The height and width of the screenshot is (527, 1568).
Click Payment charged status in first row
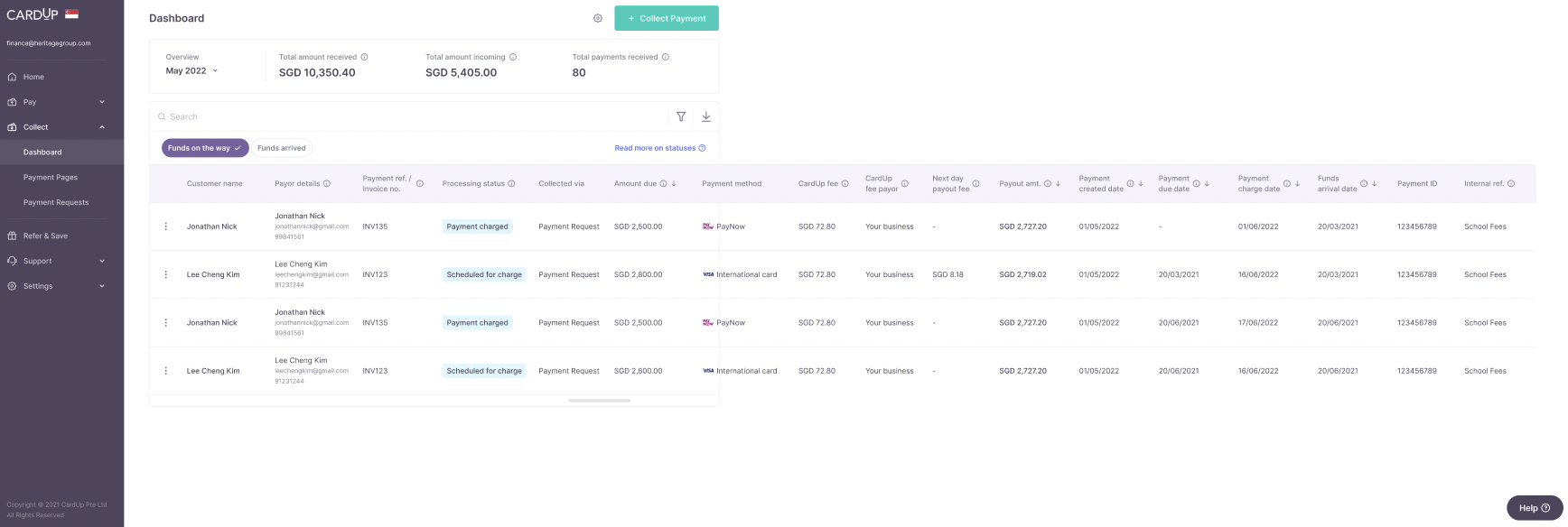[x=477, y=227]
